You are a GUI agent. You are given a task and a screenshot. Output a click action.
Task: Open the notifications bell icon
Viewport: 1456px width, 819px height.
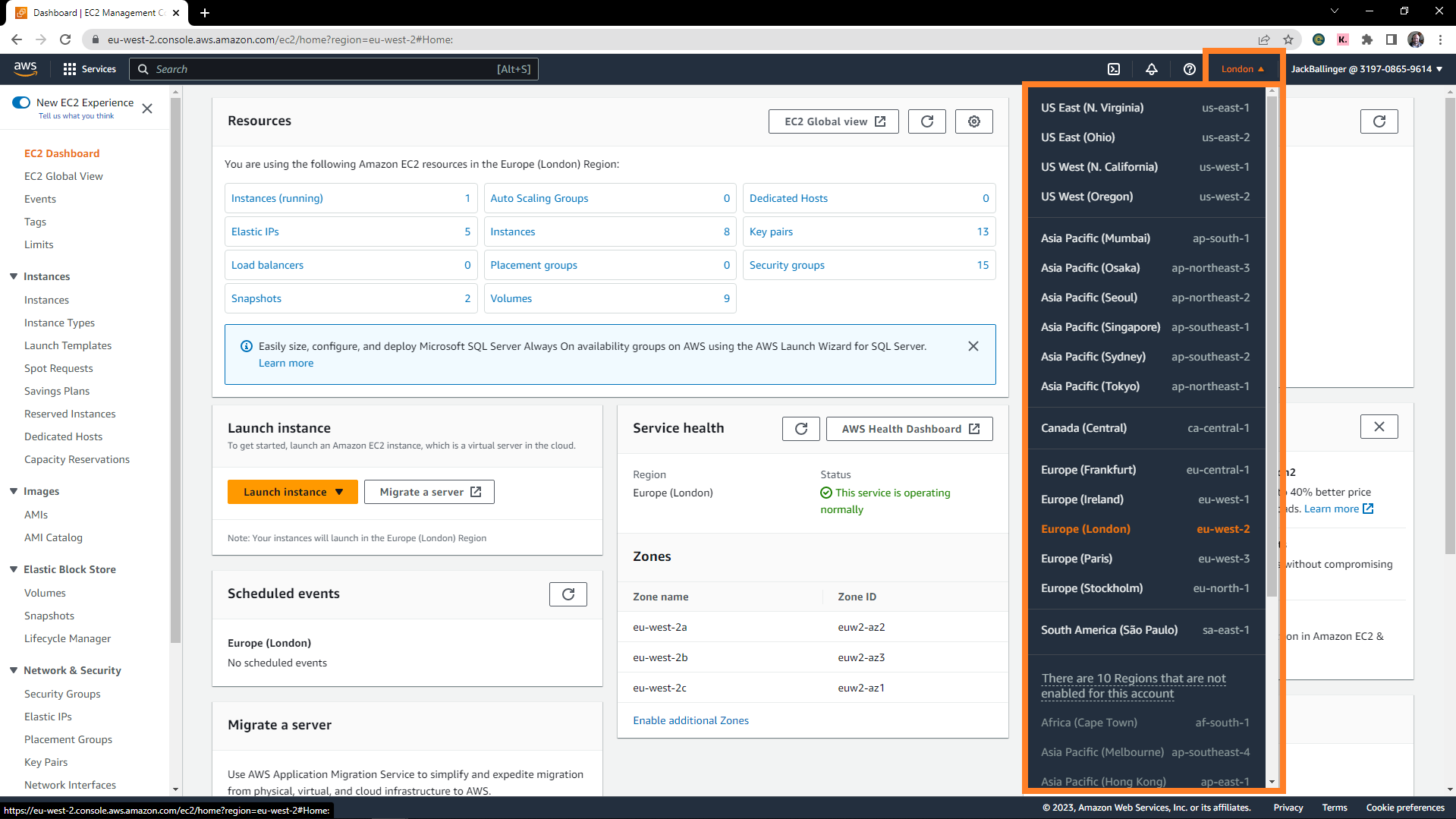[1151, 69]
